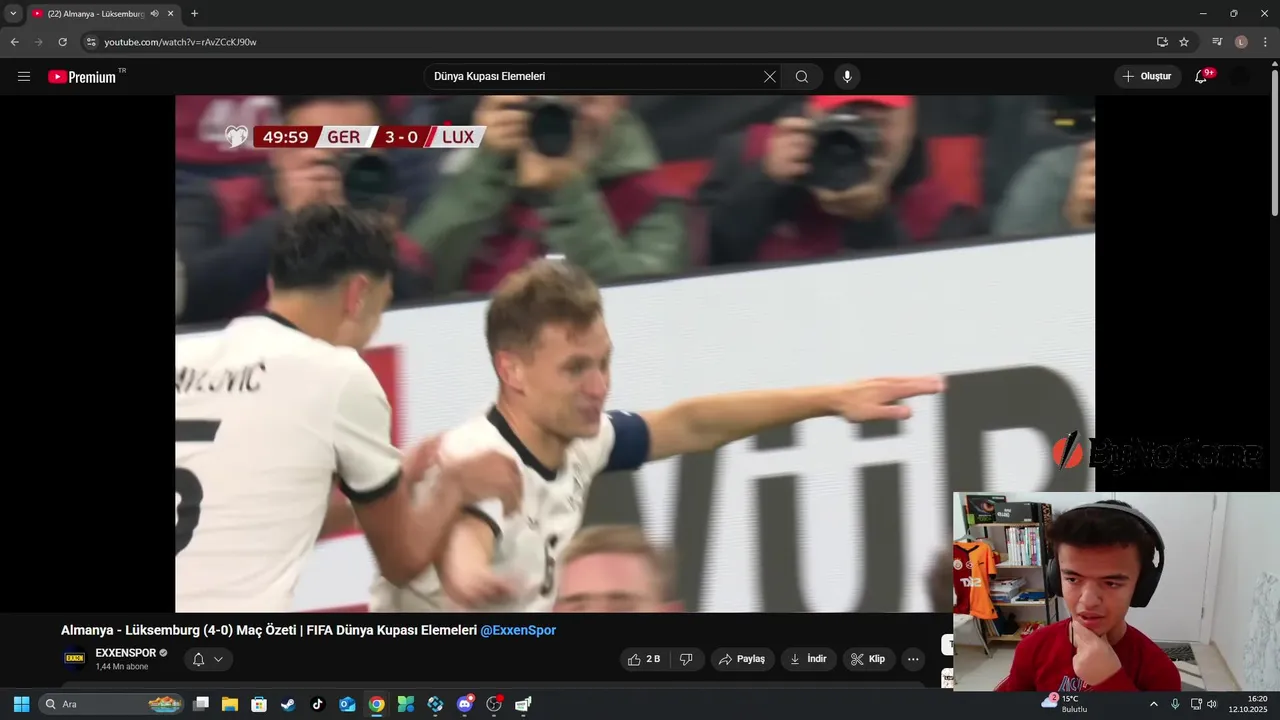Click the Oluştur create button
Viewport: 1280px width, 720px height.
tap(1147, 77)
